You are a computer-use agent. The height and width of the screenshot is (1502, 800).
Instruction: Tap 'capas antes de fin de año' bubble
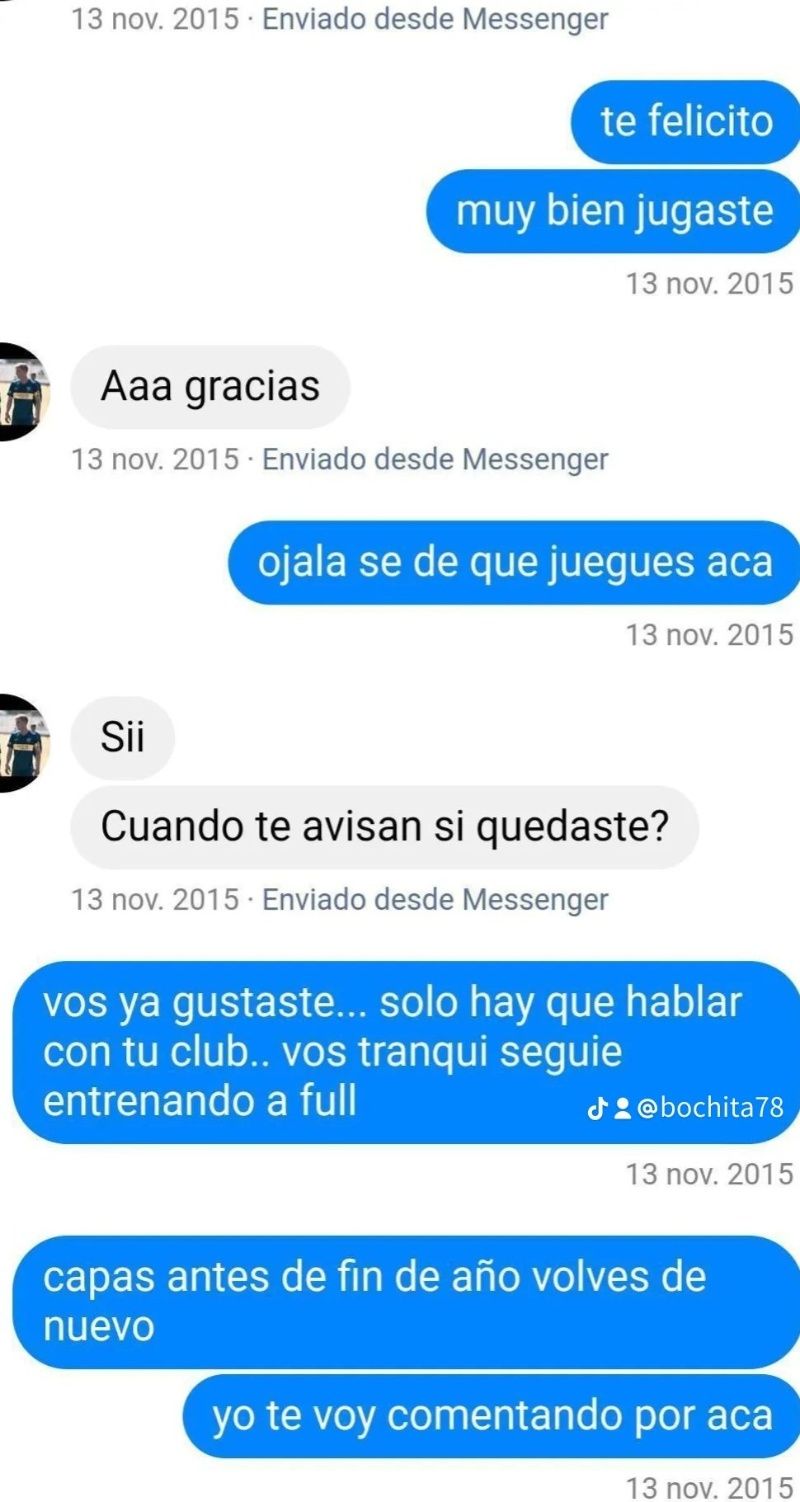click(408, 1303)
